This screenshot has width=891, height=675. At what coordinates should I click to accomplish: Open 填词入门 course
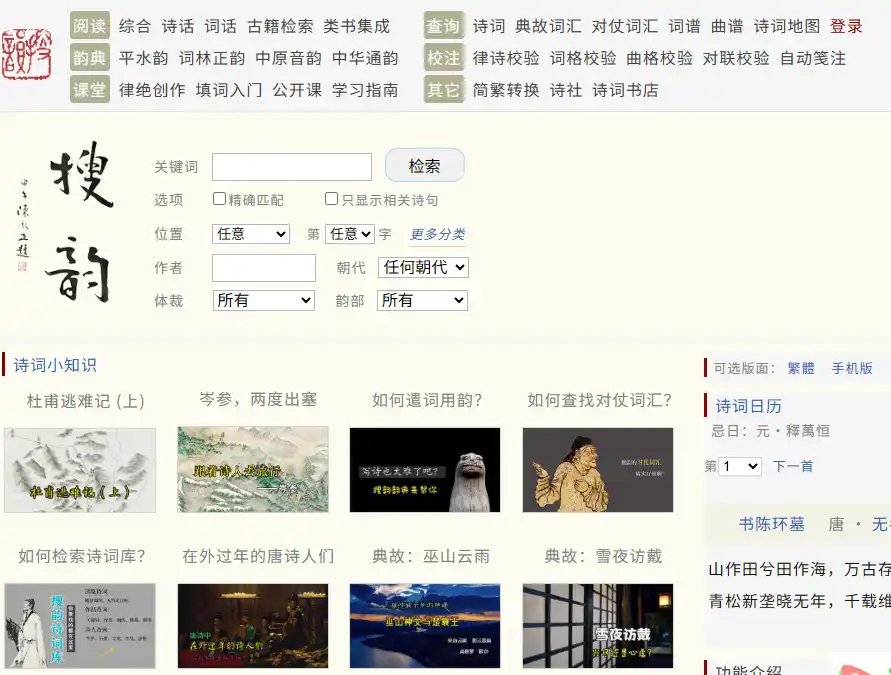(x=229, y=90)
